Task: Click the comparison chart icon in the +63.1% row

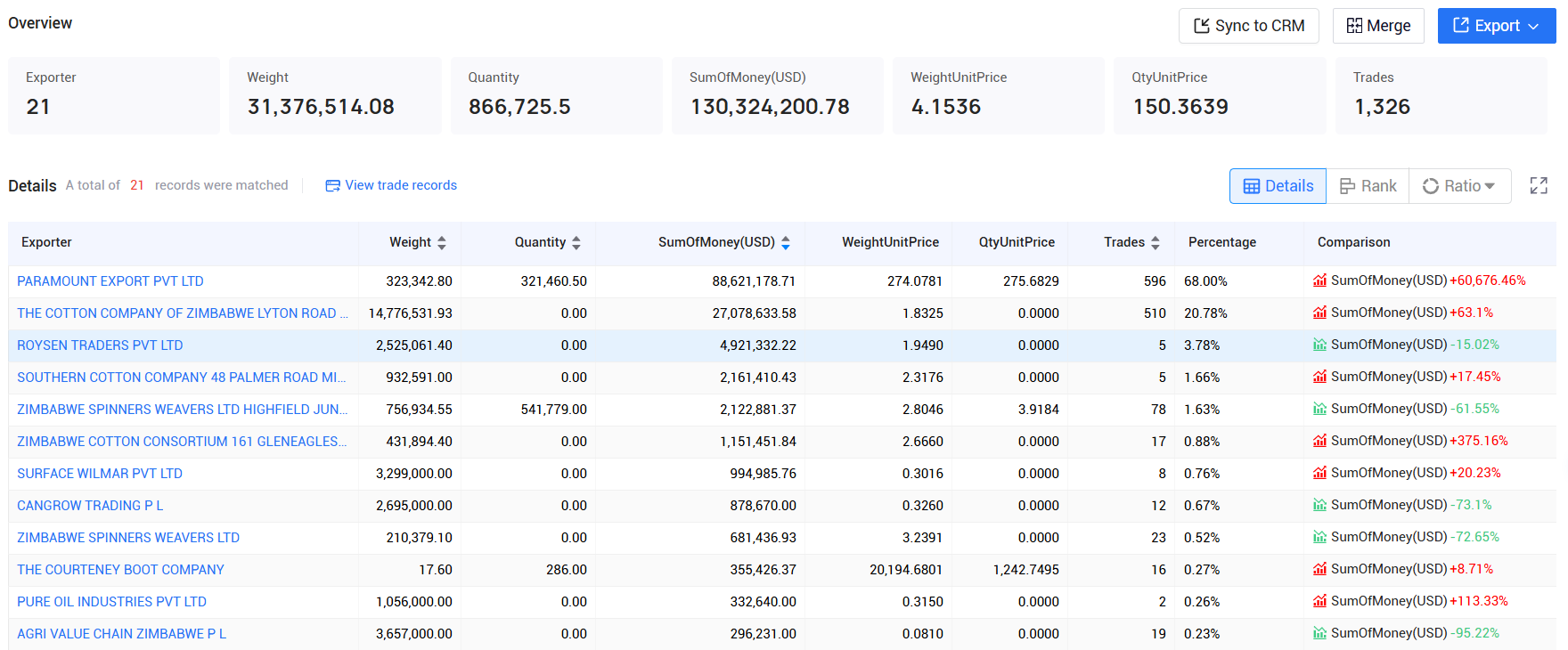Action: coord(1319,313)
